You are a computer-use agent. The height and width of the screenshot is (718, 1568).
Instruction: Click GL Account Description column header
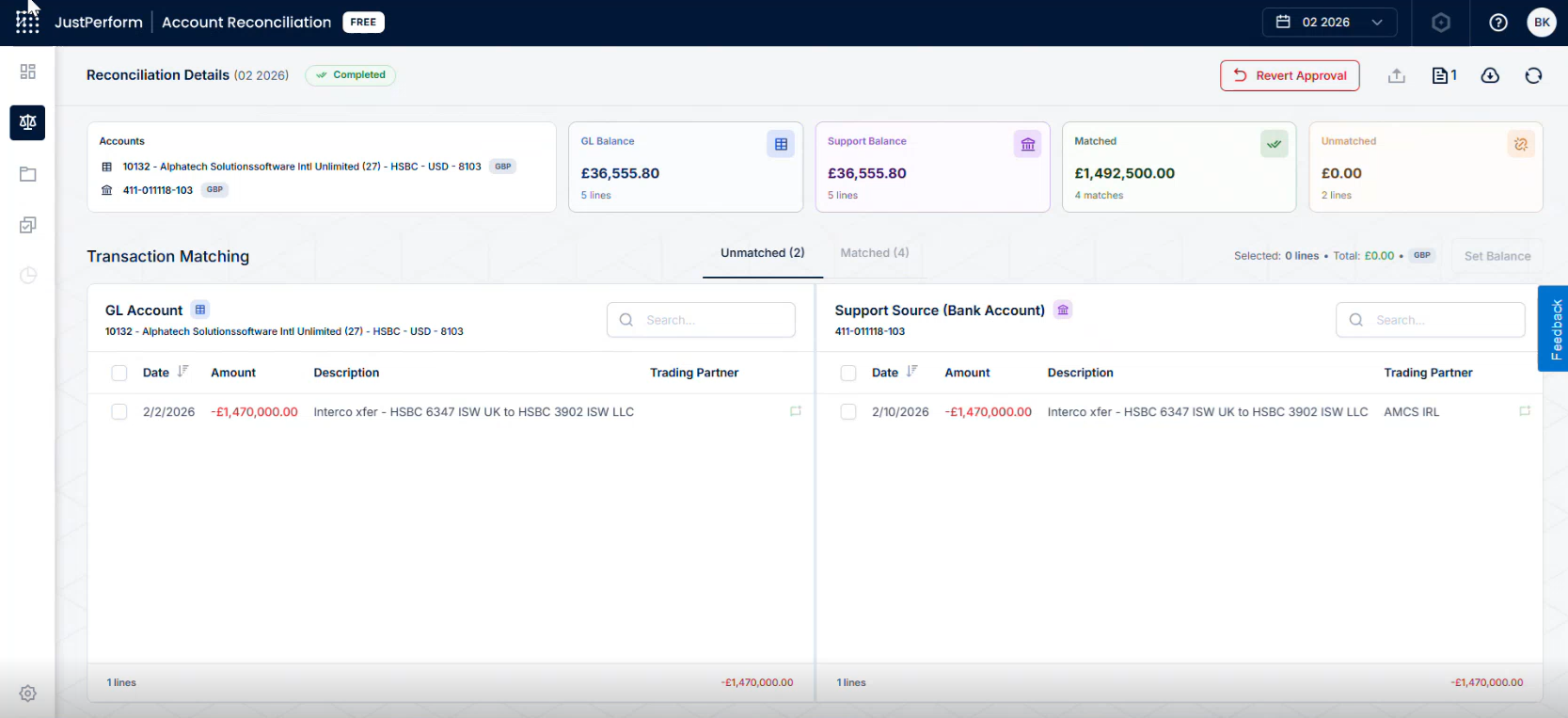coord(346,373)
